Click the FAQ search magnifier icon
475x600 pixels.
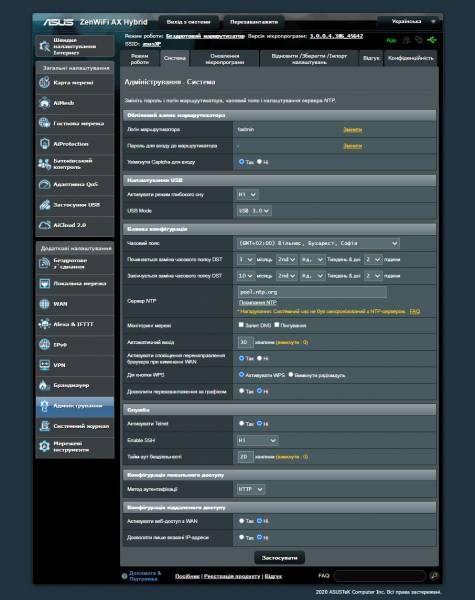pos(434,576)
